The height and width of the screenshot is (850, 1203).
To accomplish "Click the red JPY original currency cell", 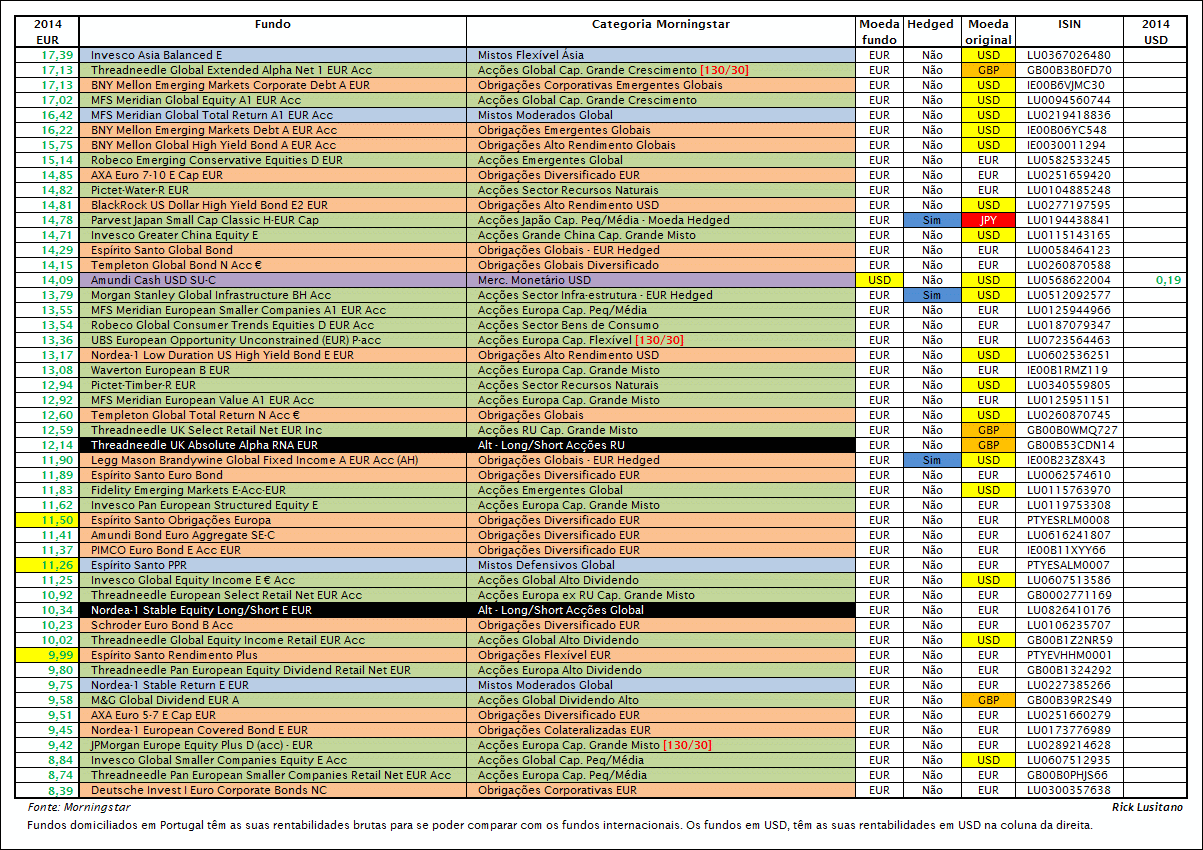I will coord(988,220).
